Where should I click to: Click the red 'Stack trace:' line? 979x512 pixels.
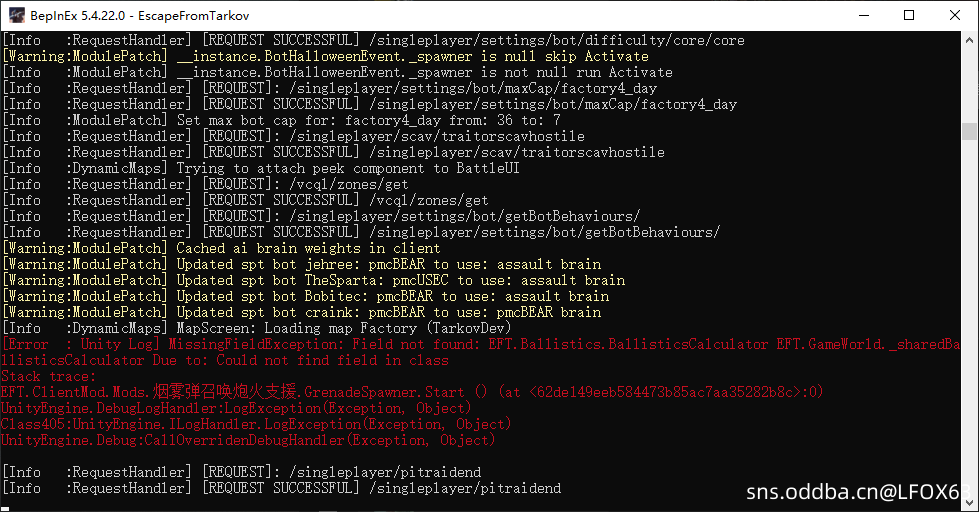(x=49, y=377)
